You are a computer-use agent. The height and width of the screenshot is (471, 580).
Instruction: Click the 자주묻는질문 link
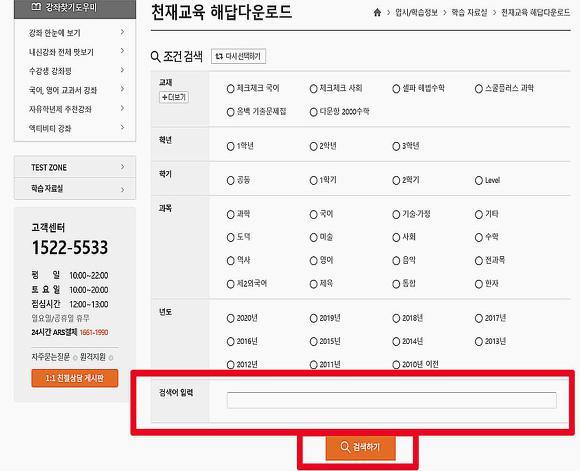coord(50,357)
